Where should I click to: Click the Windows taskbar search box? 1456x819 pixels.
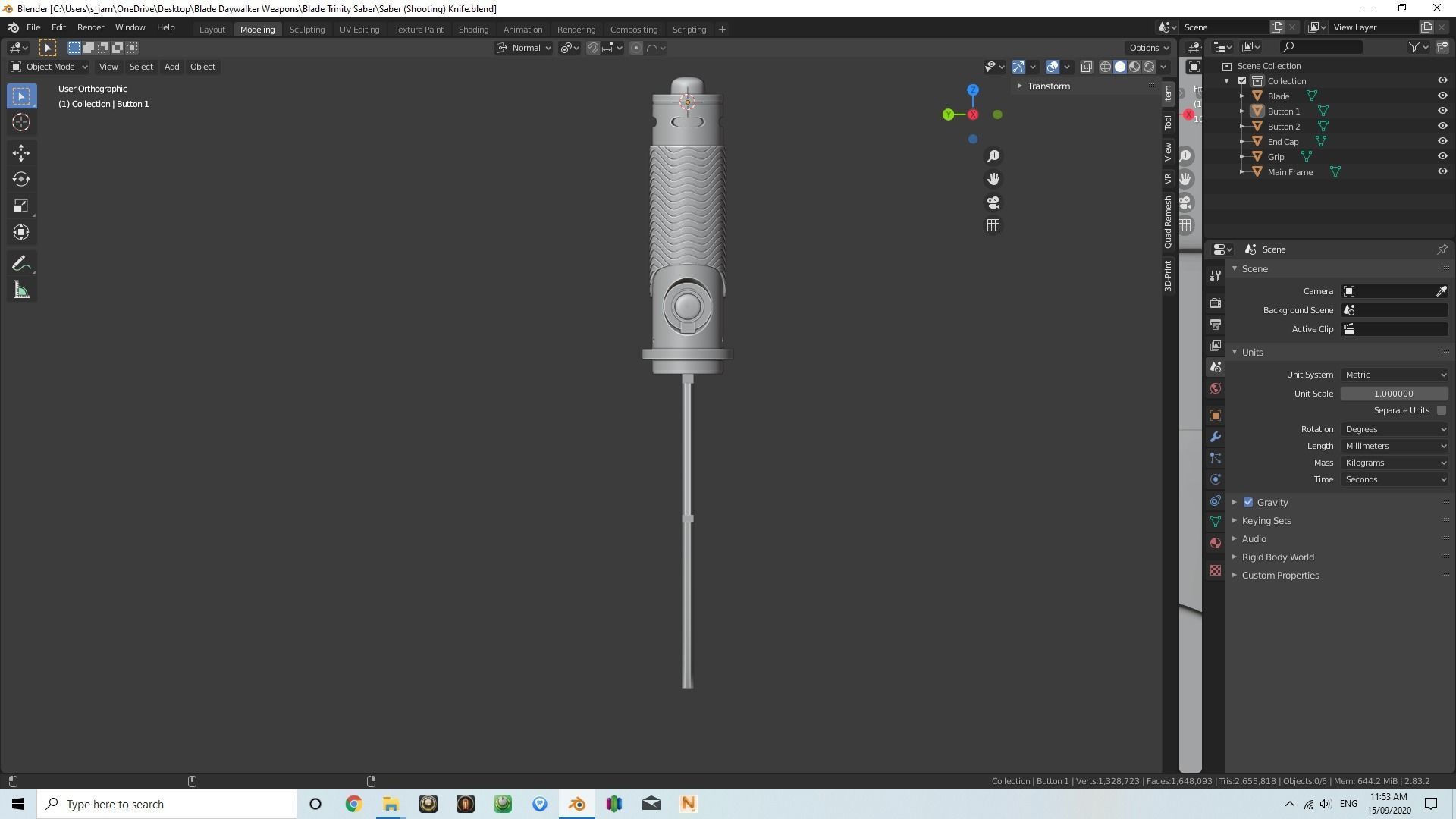point(167,804)
